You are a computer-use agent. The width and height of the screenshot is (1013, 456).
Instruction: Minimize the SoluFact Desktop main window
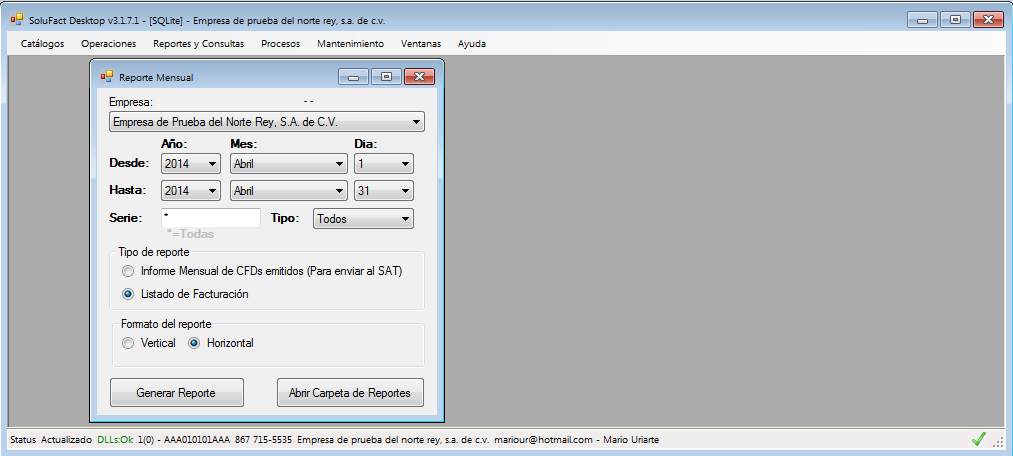922,20
